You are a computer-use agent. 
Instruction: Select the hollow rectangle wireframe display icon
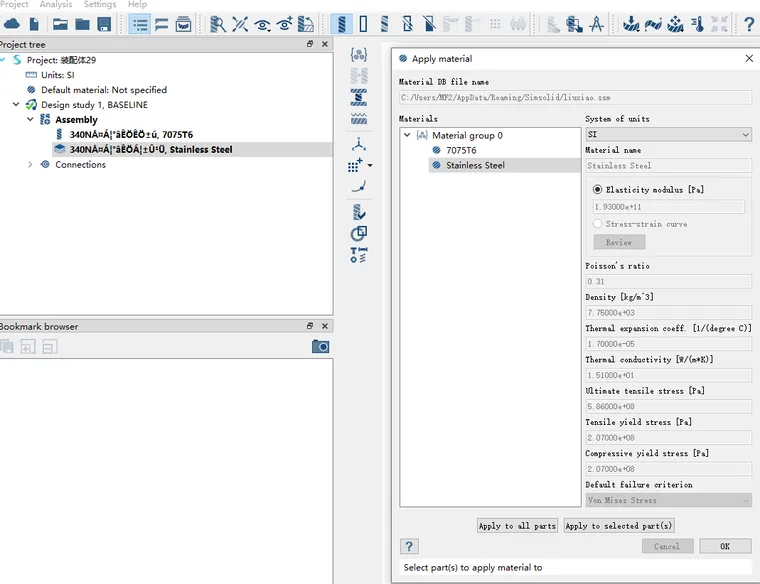(364, 24)
